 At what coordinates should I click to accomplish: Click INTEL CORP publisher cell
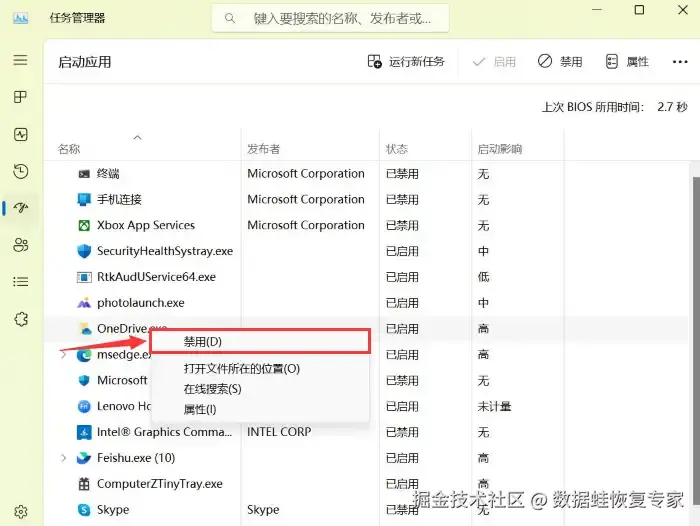tap(279, 432)
